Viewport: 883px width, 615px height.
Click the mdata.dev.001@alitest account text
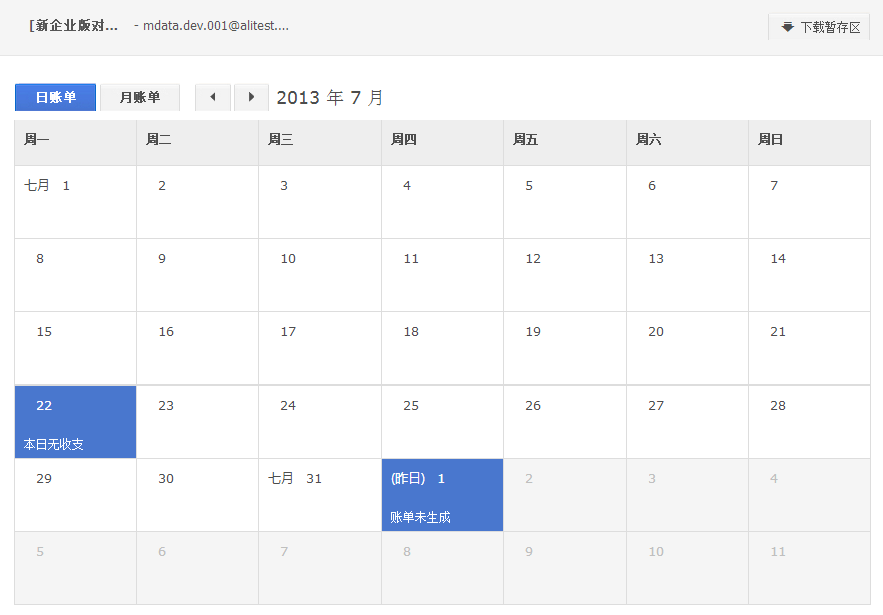(x=216, y=25)
